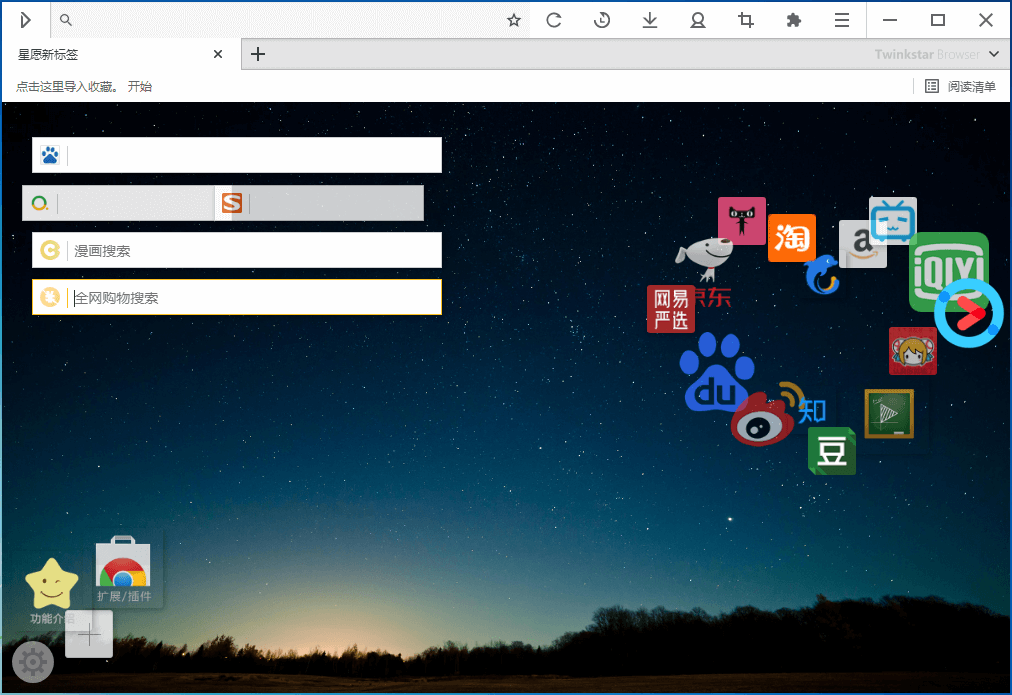Screen dimensions: 1012x695
Task: Open the Youku shortcut
Action: [x=969, y=313]
